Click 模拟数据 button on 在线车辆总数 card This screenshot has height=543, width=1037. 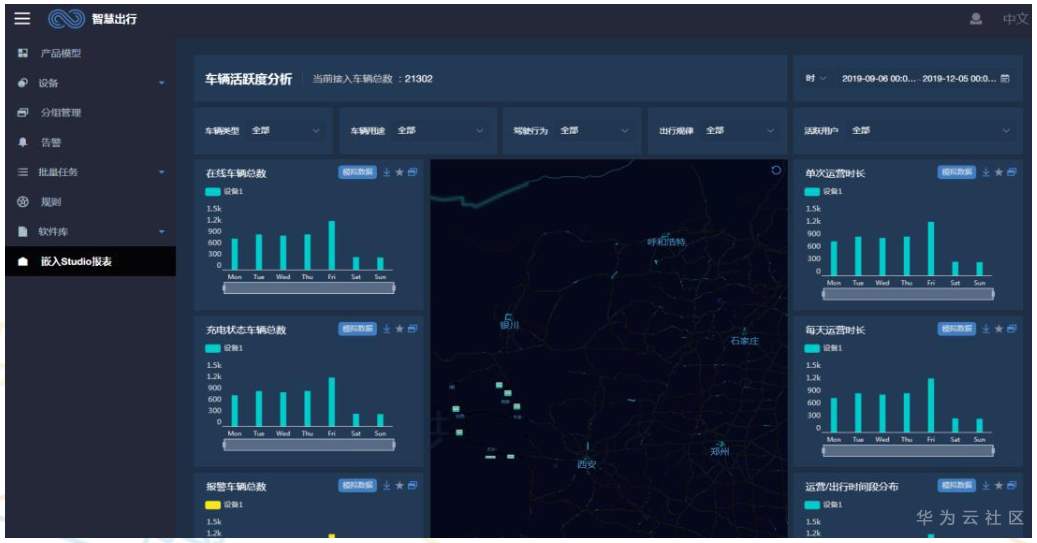(358, 172)
